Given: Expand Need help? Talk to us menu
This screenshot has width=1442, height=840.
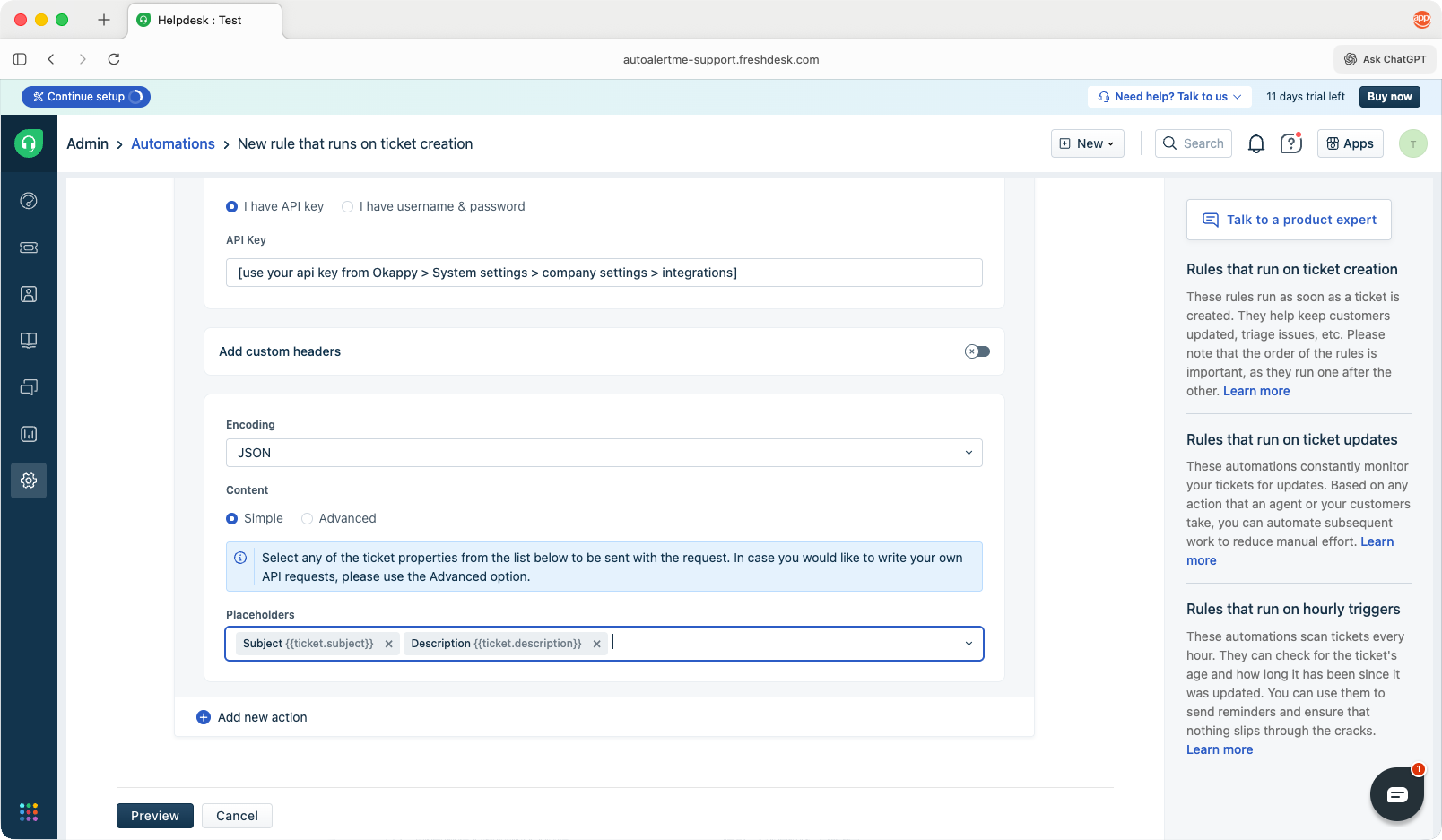Looking at the screenshot, I should 1169,97.
